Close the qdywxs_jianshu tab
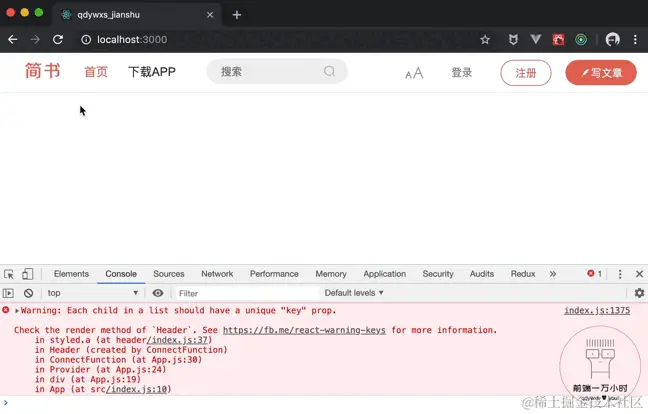The image size is (648, 414). [210, 15]
